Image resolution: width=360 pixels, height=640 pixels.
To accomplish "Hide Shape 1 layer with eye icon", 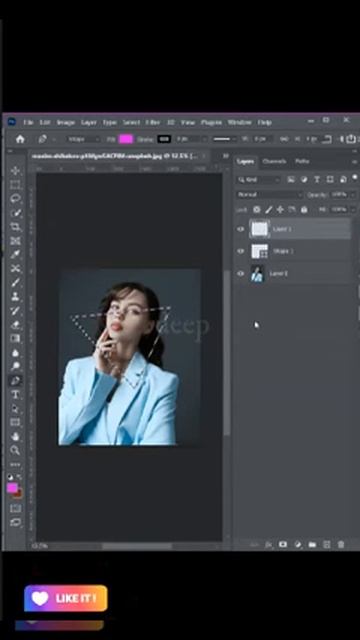I will (x=240, y=251).
